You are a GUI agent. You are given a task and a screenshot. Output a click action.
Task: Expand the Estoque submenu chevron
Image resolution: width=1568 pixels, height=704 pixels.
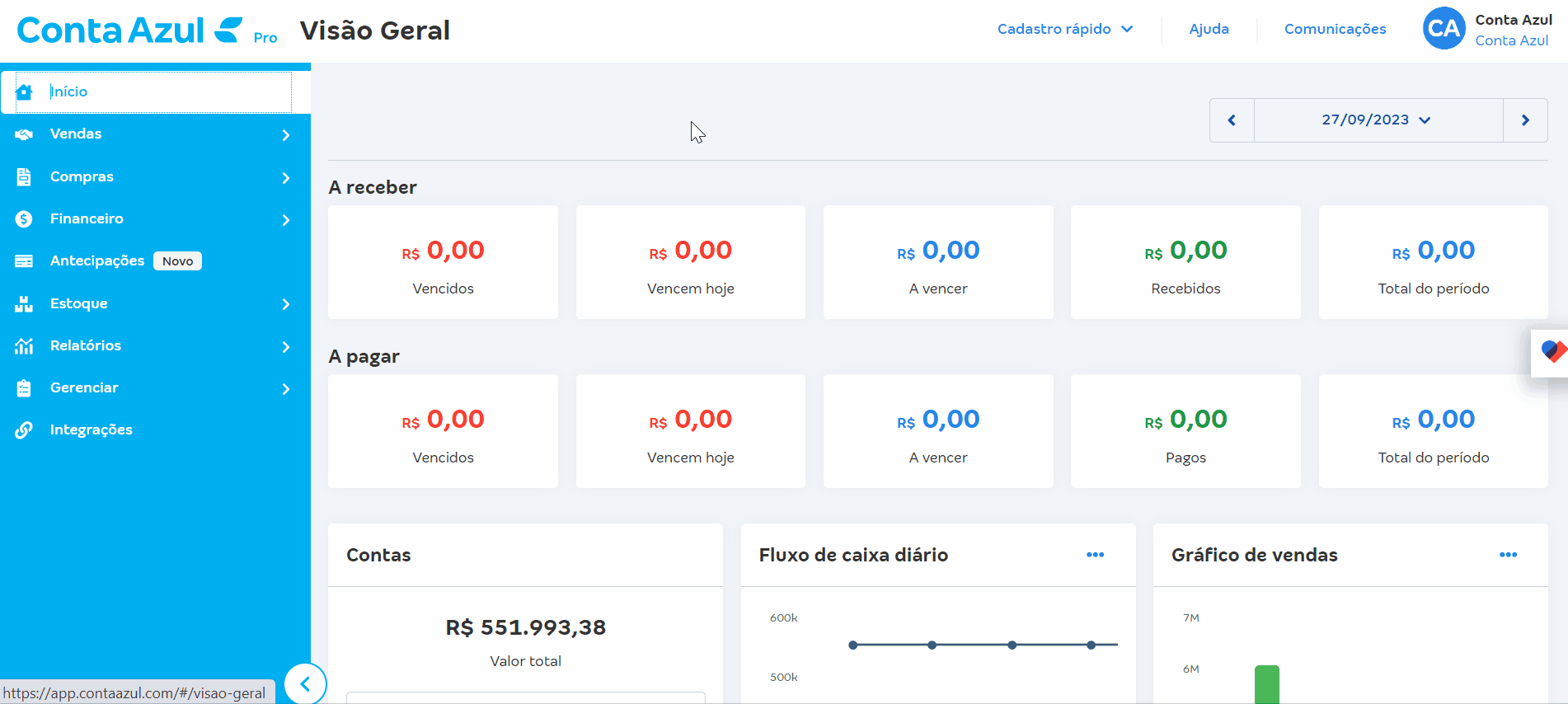coord(286,304)
